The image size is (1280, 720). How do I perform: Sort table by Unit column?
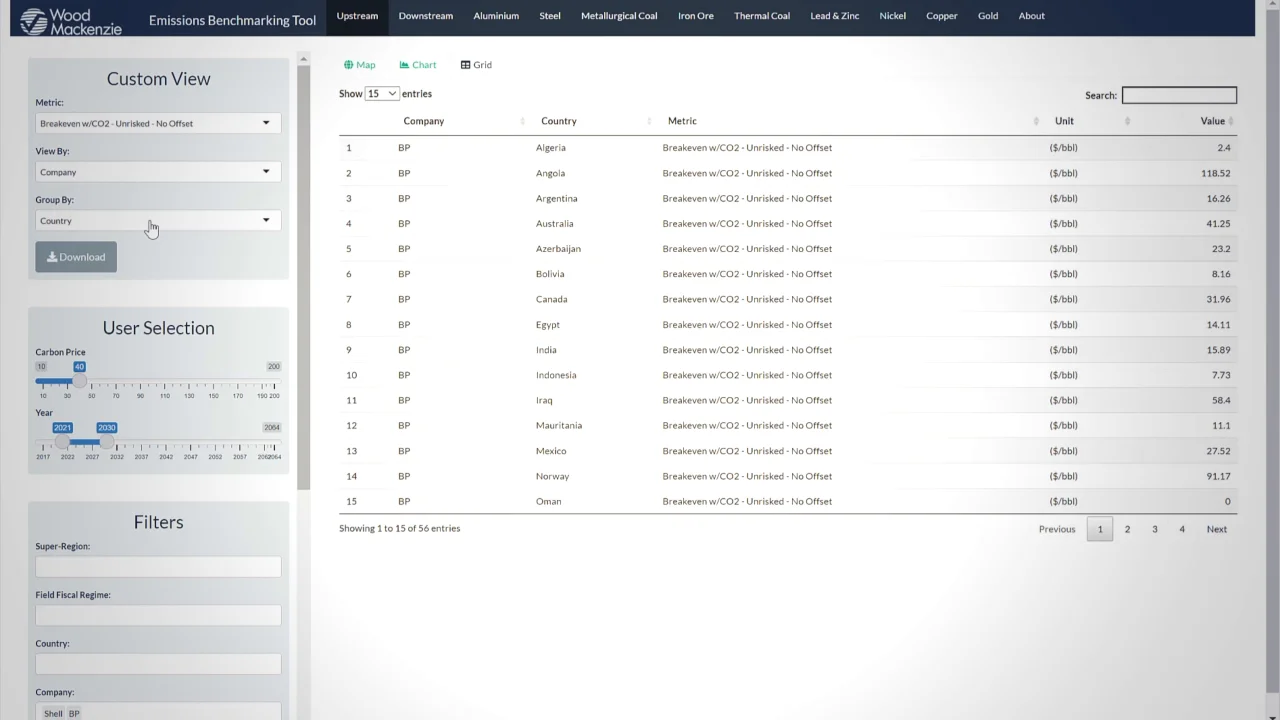tap(1064, 121)
